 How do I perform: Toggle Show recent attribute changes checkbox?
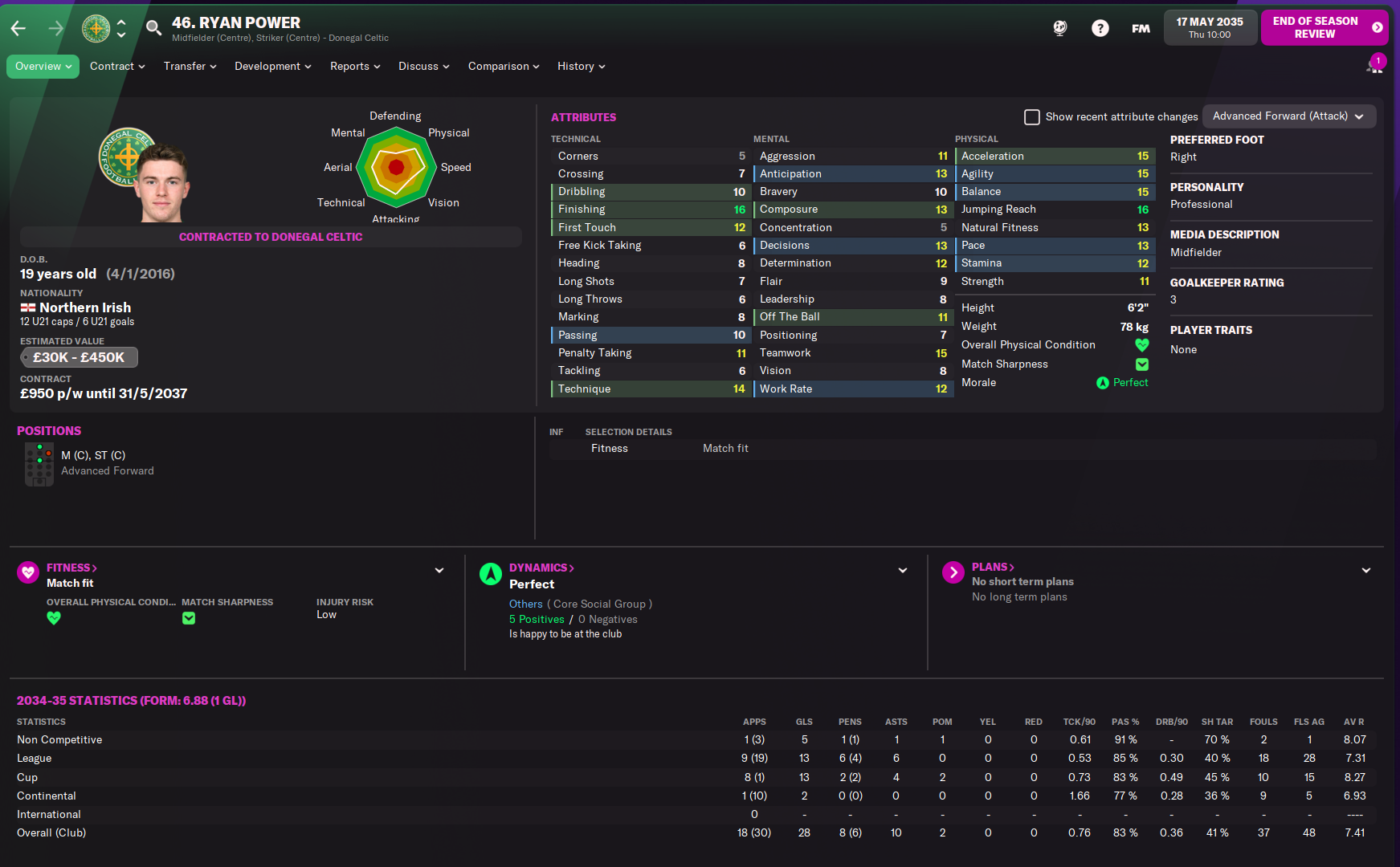tap(1032, 117)
